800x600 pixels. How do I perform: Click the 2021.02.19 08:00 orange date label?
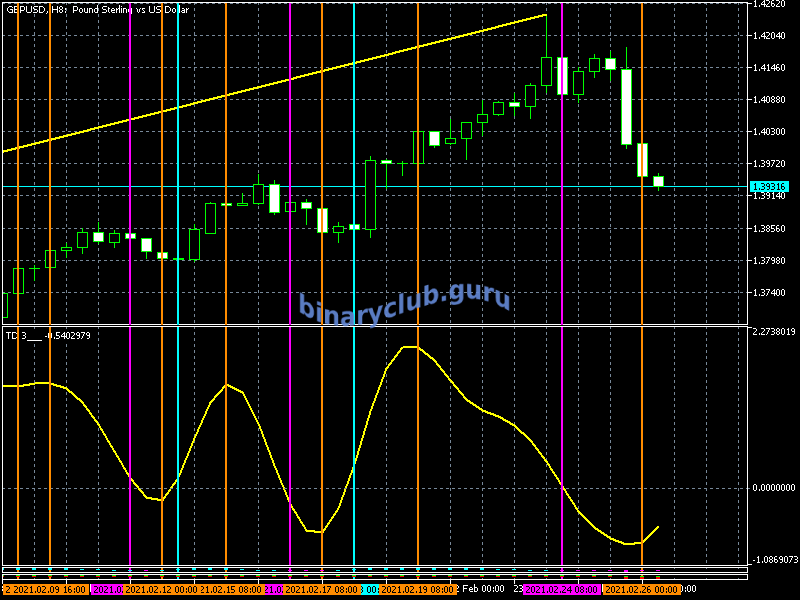tap(416, 590)
